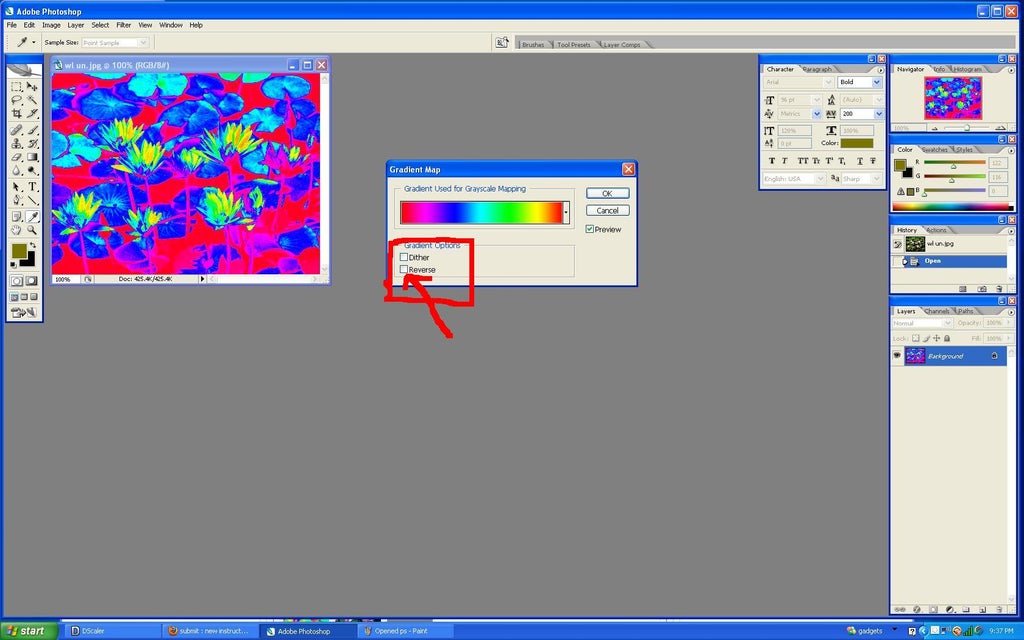This screenshot has height=640, width=1024.
Task: Enable the Dither checkbox
Action: 404,257
